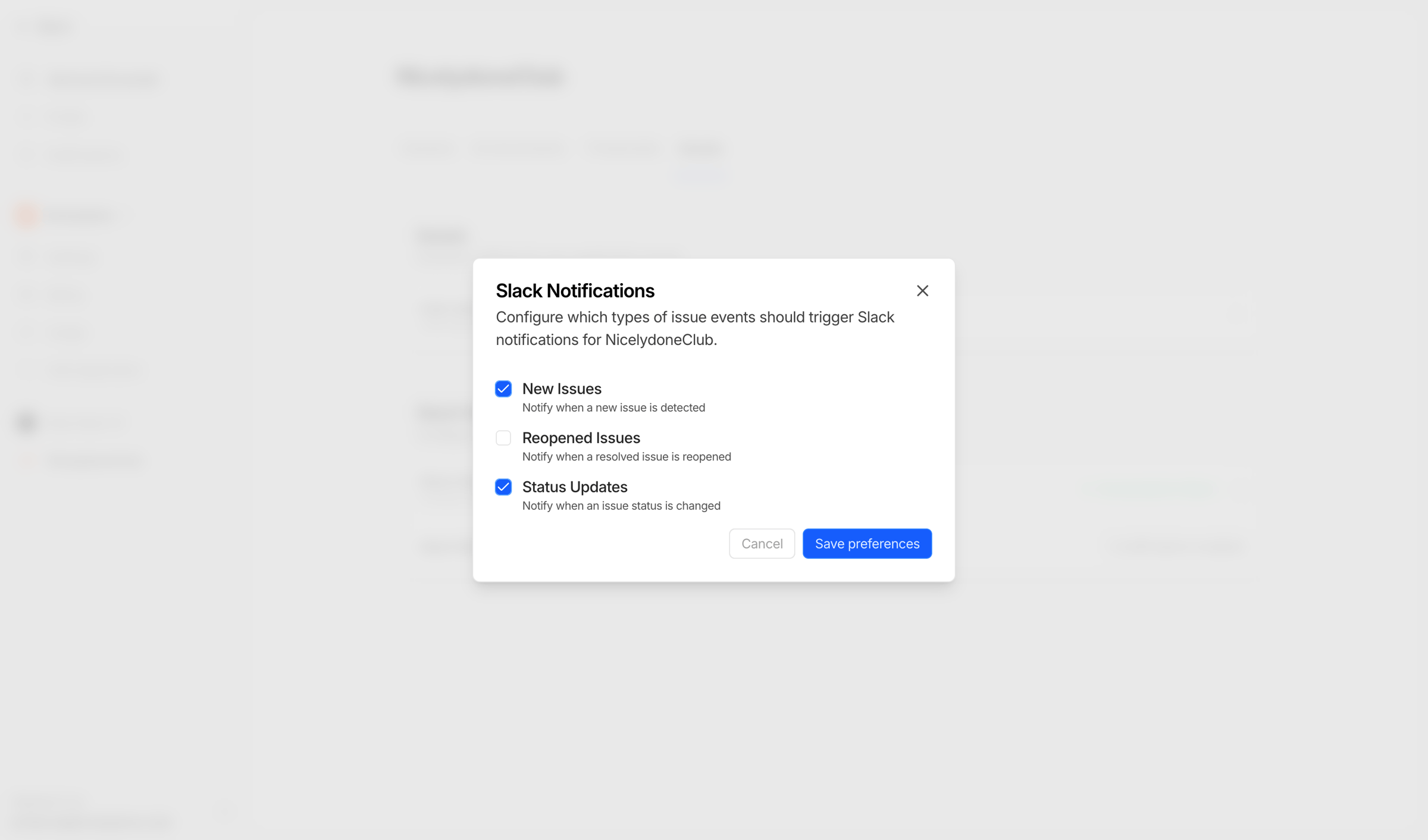Click the blurred dark avatar icon in sidebar
This screenshot has height=840, width=1428.
pos(27,422)
